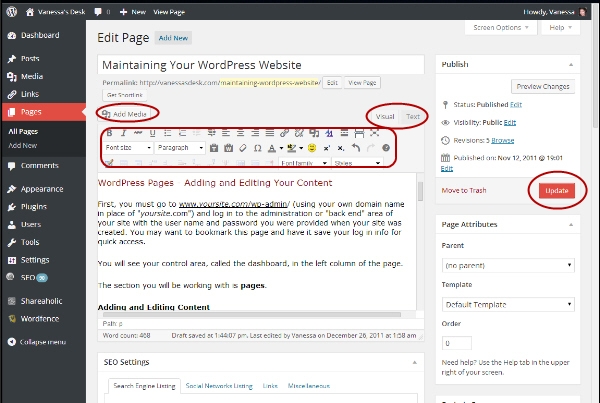The height and width of the screenshot is (403, 600).
Task: Click Add New next to Edit Page
Action: 173,38
